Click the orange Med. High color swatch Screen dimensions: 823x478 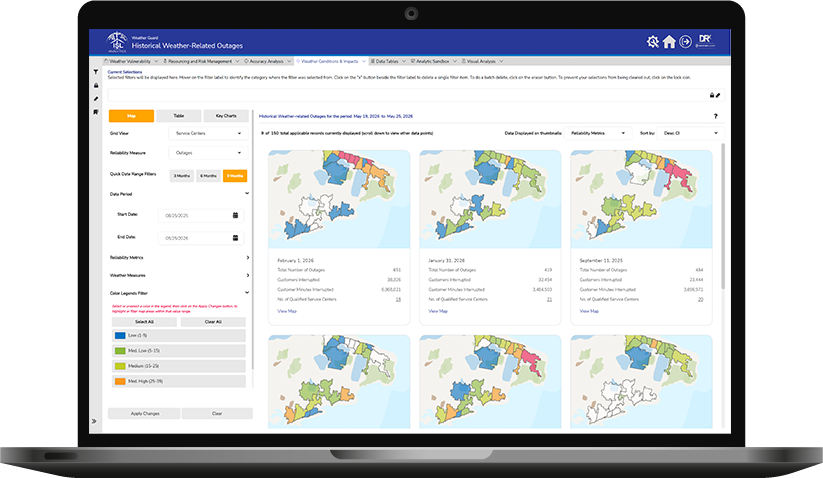120,381
